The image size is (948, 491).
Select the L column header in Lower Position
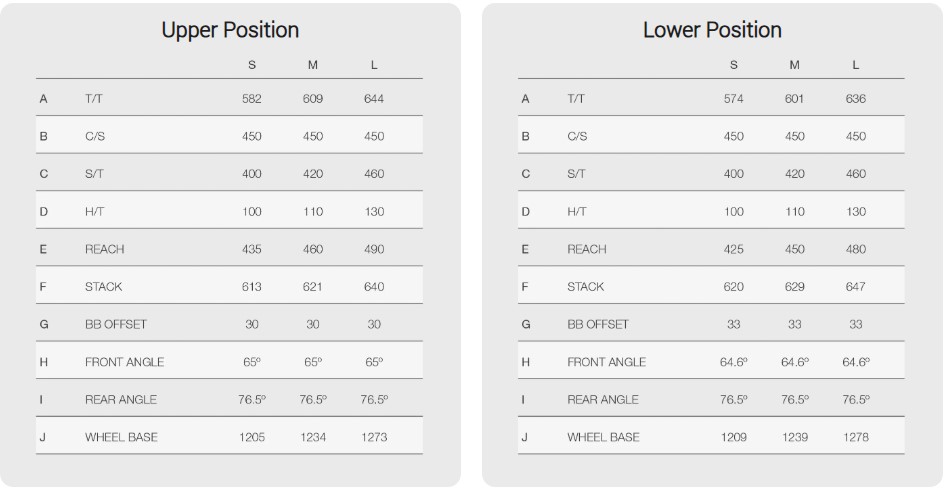coord(856,65)
